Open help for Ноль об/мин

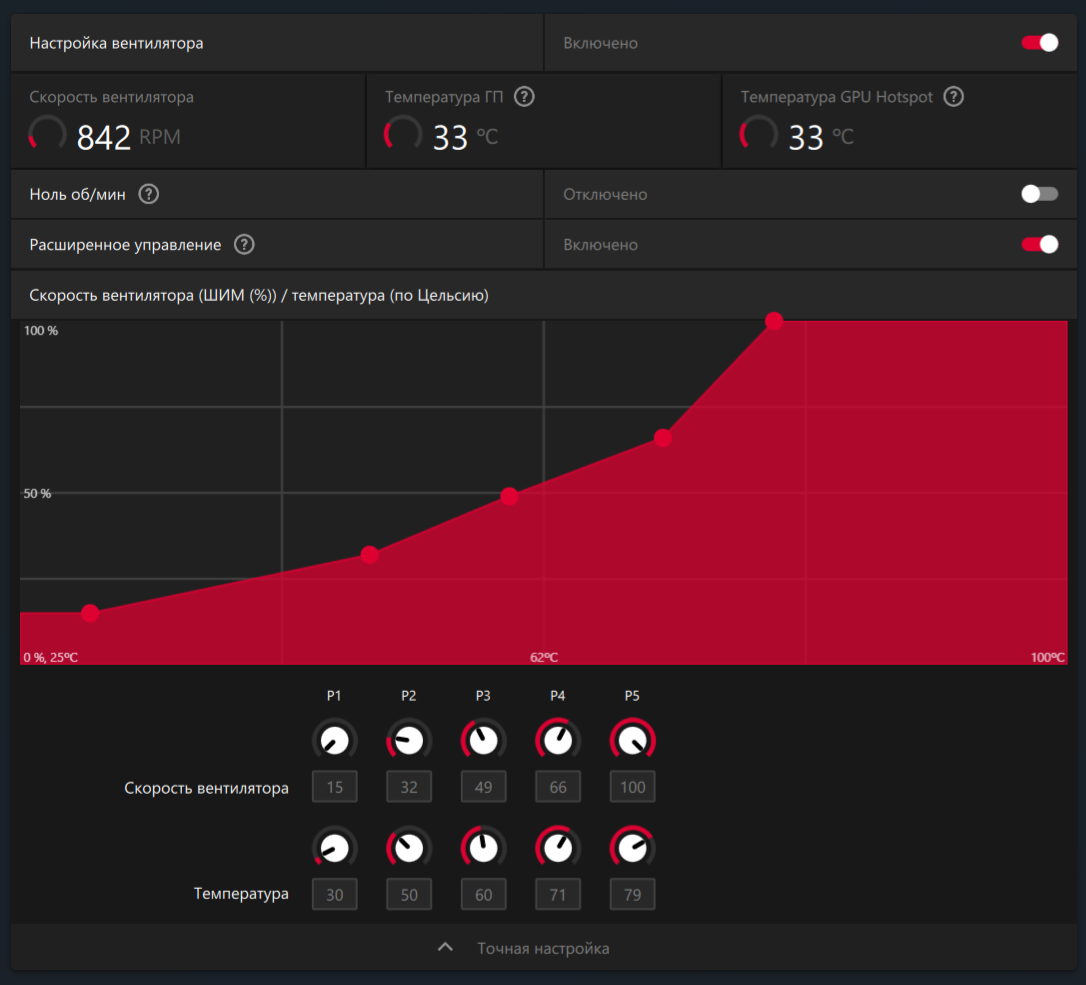coord(148,194)
